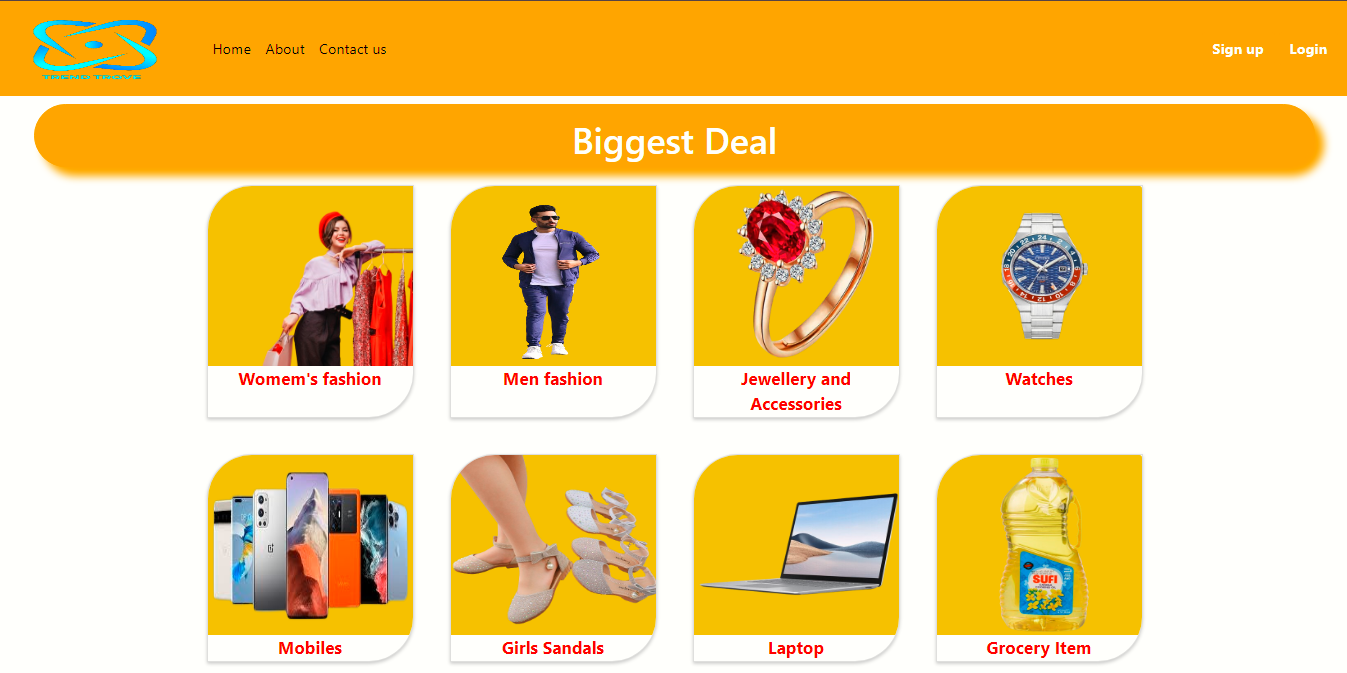The height and width of the screenshot is (673, 1347).
Task: Click the Grocery Item label
Action: click(x=1039, y=648)
